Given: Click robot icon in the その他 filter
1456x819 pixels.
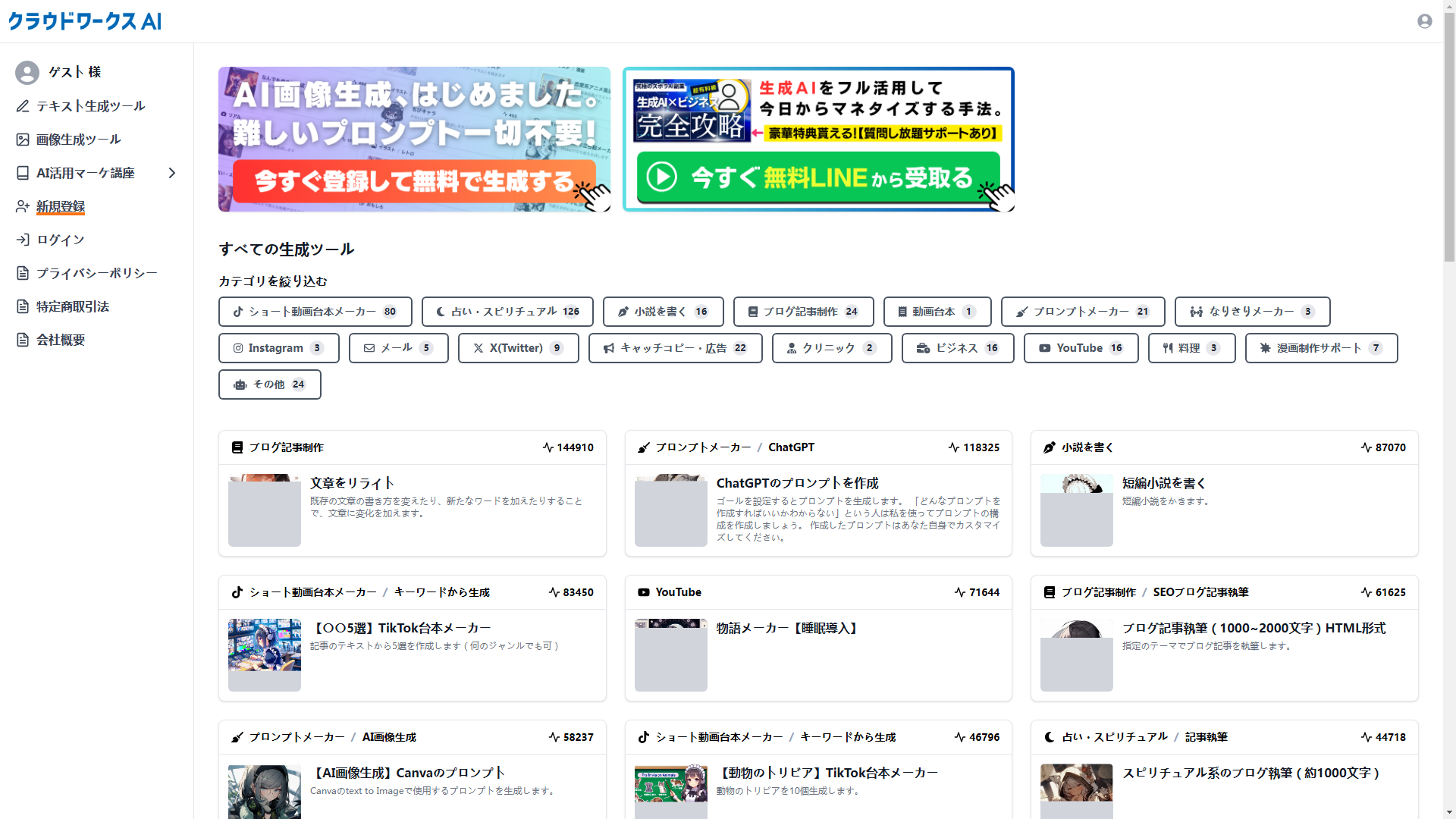Looking at the screenshot, I should point(240,384).
